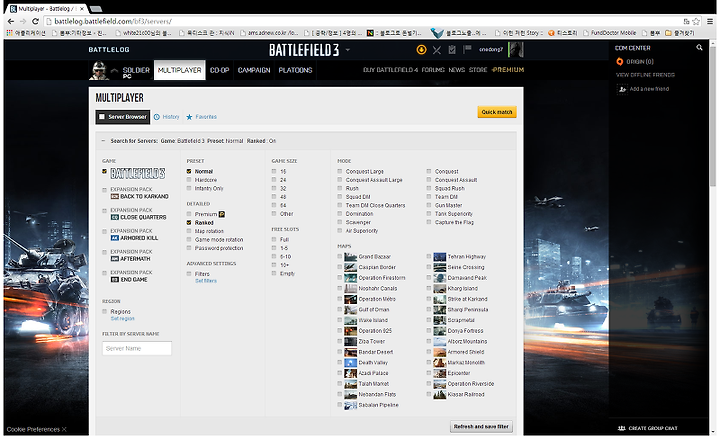Expand the Battlefield 3 game selector arrow
720x439 pixels.
tap(348, 50)
